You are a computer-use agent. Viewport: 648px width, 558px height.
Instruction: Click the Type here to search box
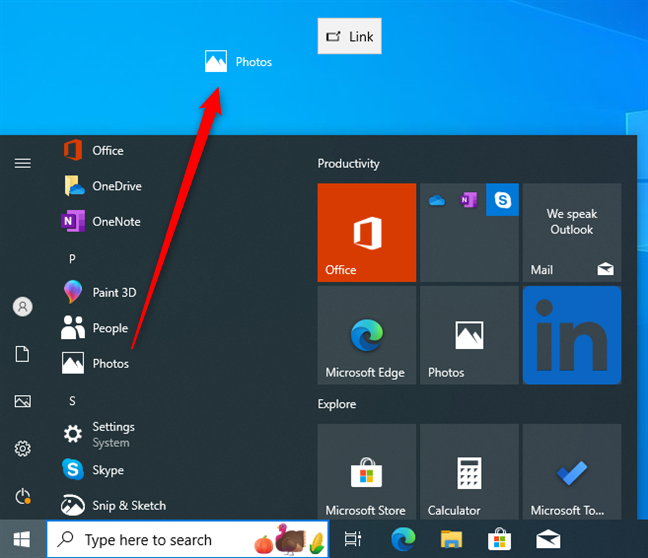(188, 539)
